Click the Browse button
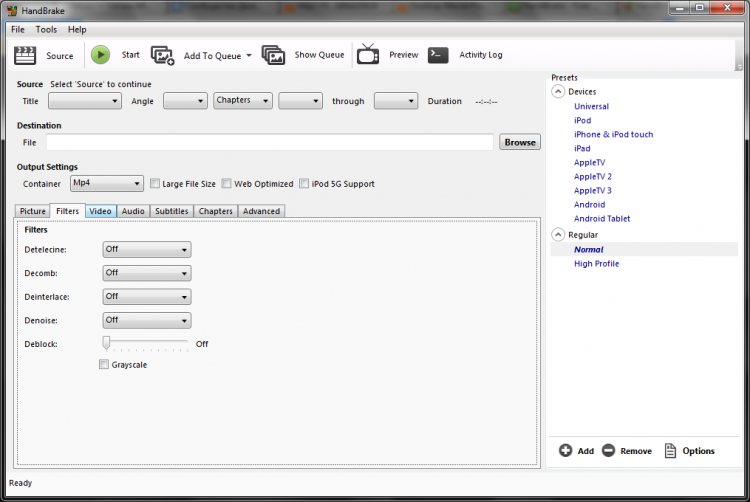 [x=520, y=142]
